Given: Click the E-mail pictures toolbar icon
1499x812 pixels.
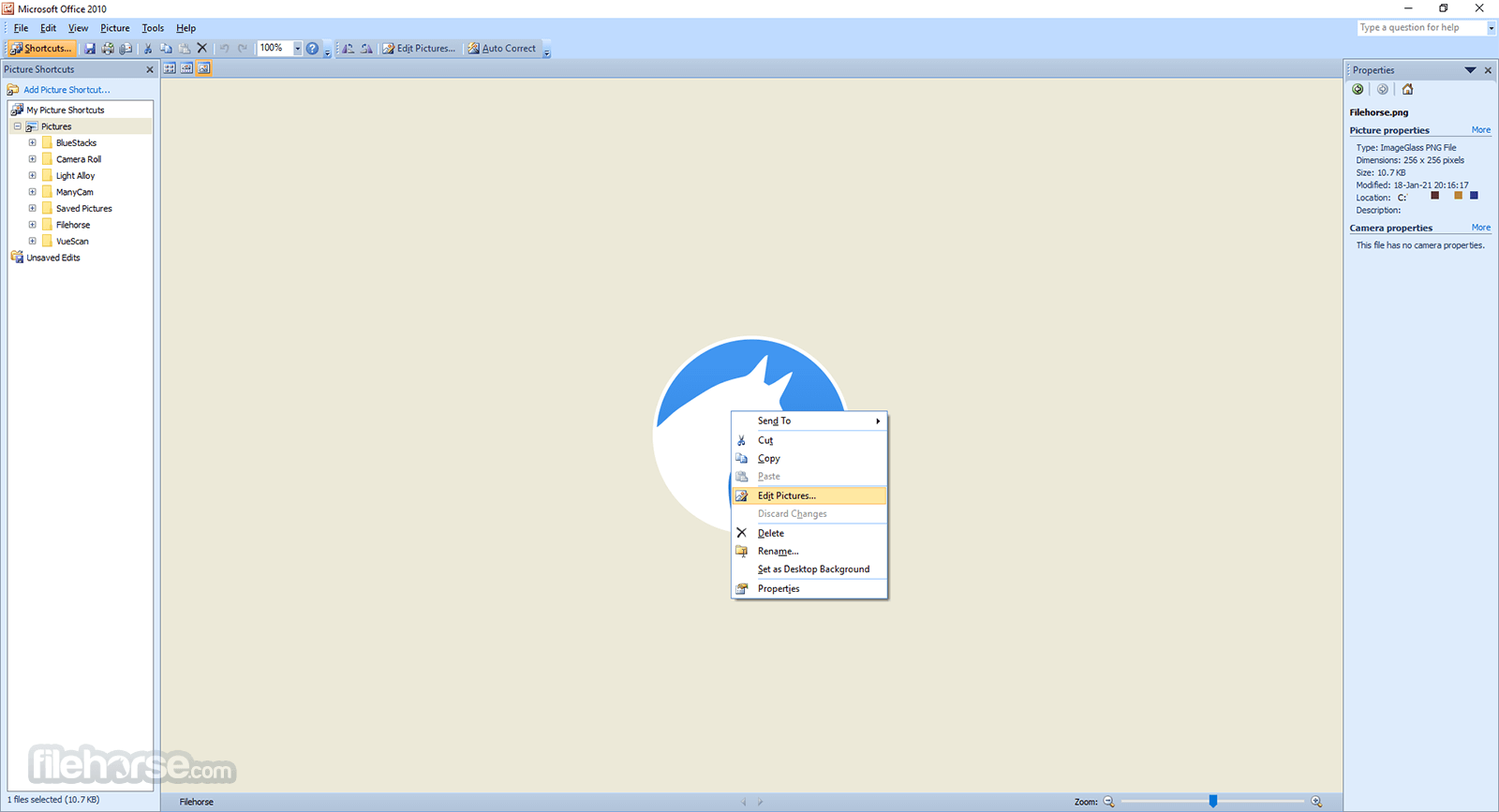Looking at the screenshot, I should coord(126,48).
